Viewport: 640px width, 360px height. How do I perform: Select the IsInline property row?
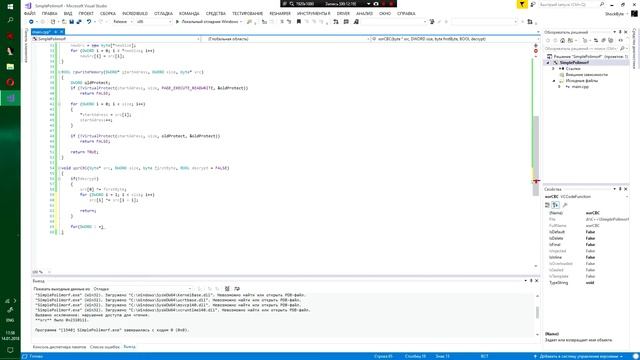tap(586, 257)
